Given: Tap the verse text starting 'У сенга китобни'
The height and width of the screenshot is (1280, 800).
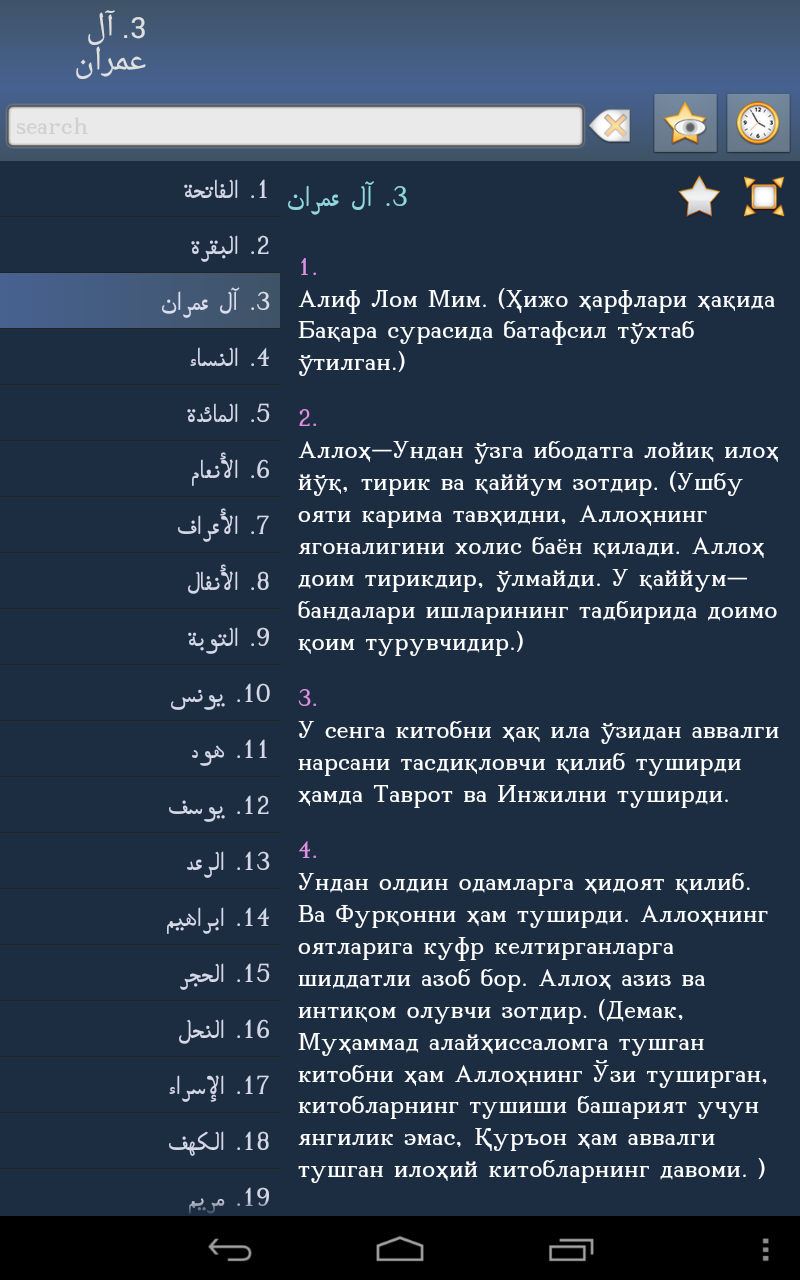Looking at the screenshot, I should (x=538, y=763).
